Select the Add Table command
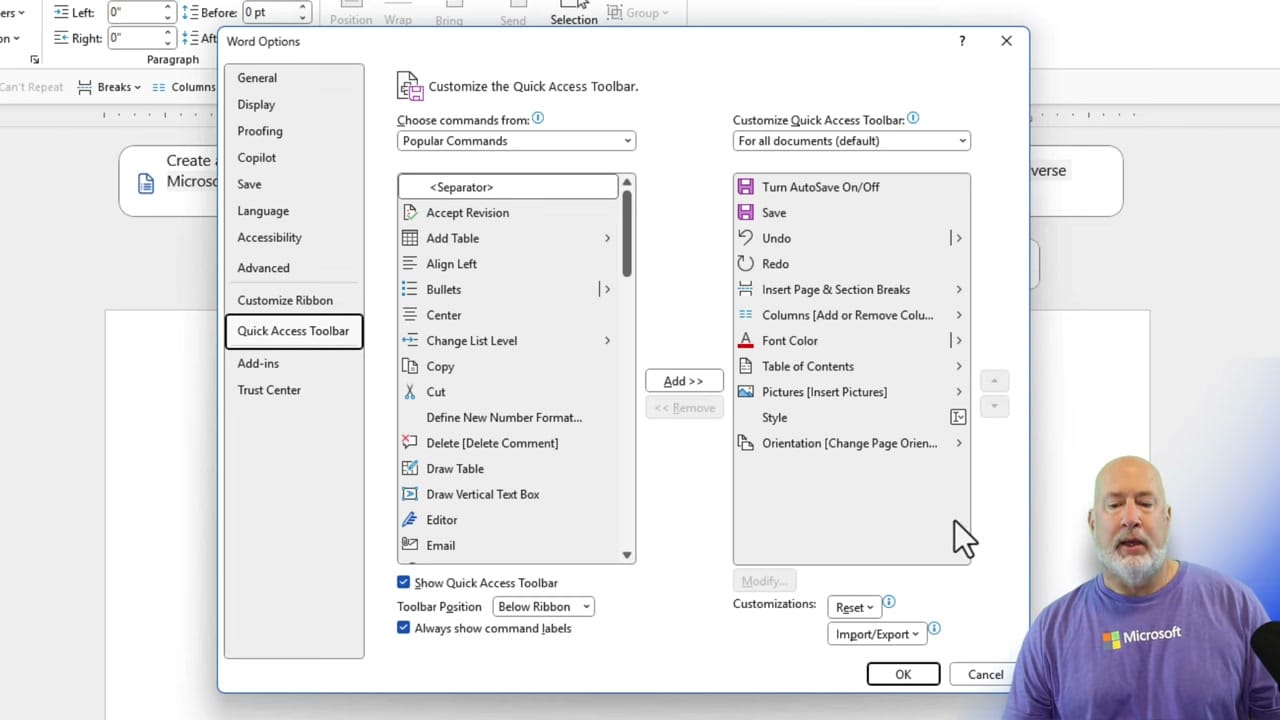1280x720 pixels. coord(452,238)
